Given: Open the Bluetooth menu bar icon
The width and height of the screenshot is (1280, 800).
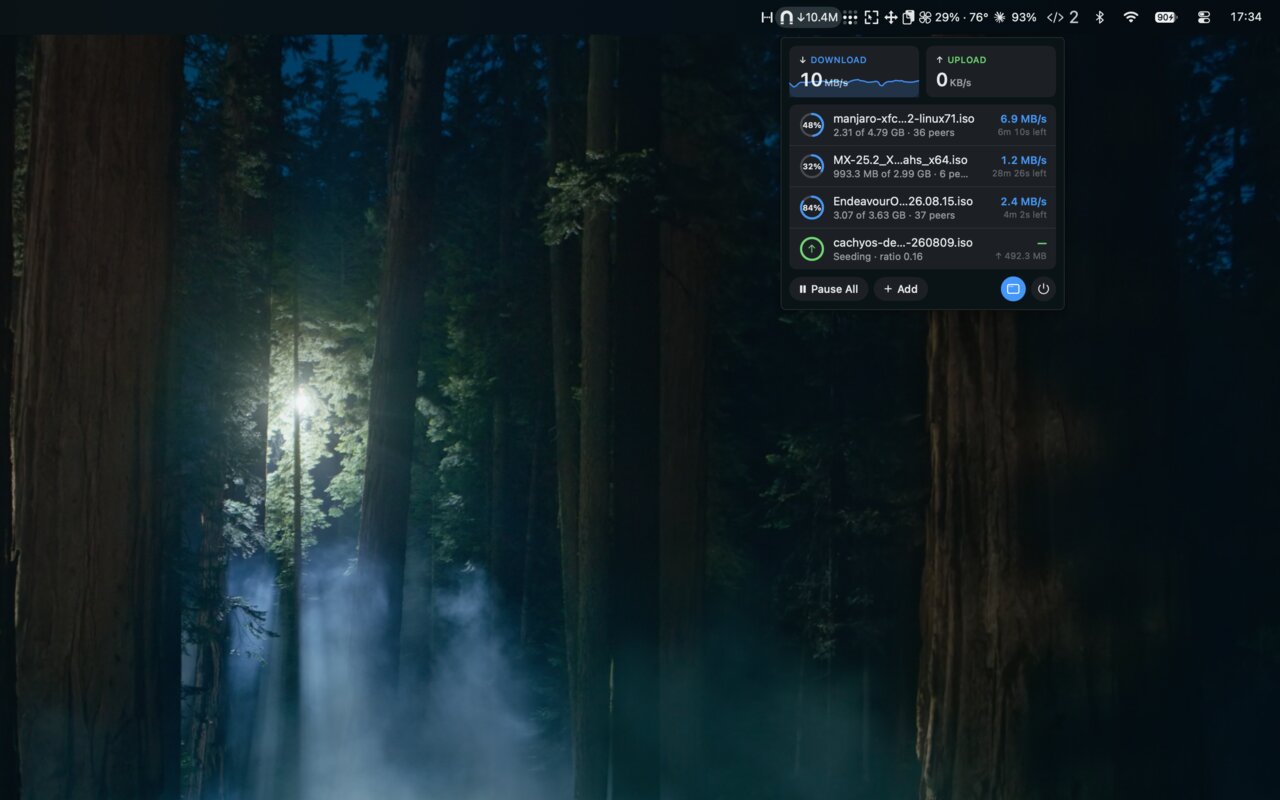Looking at the screenshot, I should point(1099,17).
